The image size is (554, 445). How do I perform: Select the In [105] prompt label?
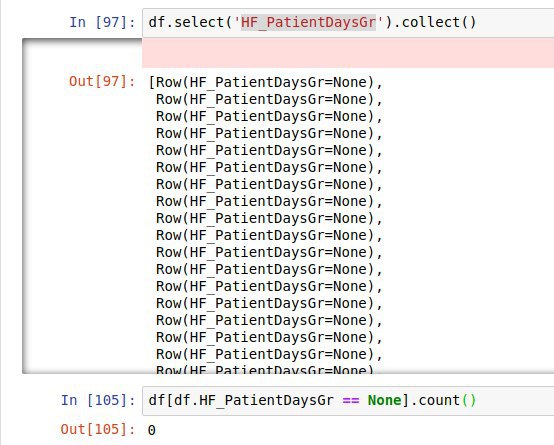98,400
